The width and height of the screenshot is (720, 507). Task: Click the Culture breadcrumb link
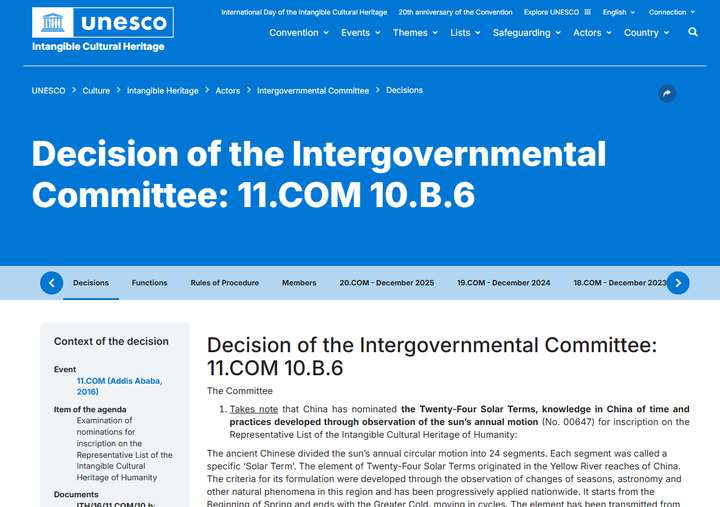(x=96, y=91)
